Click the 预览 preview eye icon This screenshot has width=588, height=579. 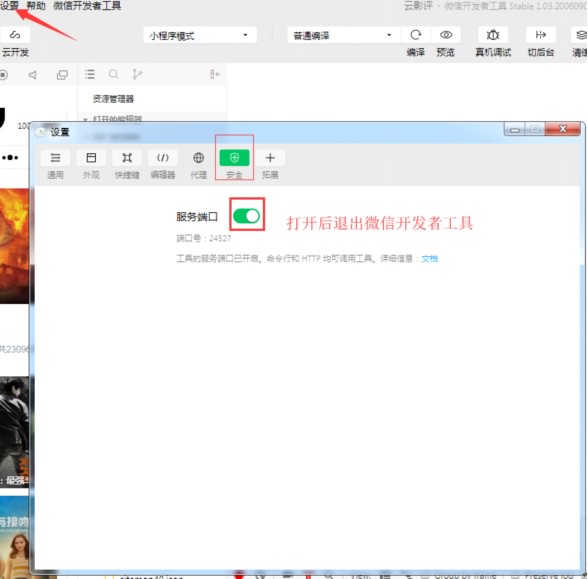(x=446, y=35)
